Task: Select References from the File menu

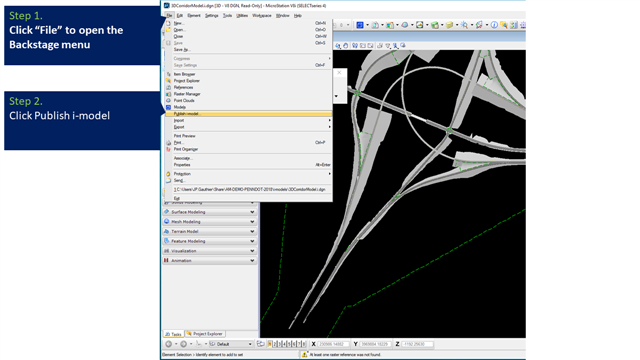Action: pos(183,87)
